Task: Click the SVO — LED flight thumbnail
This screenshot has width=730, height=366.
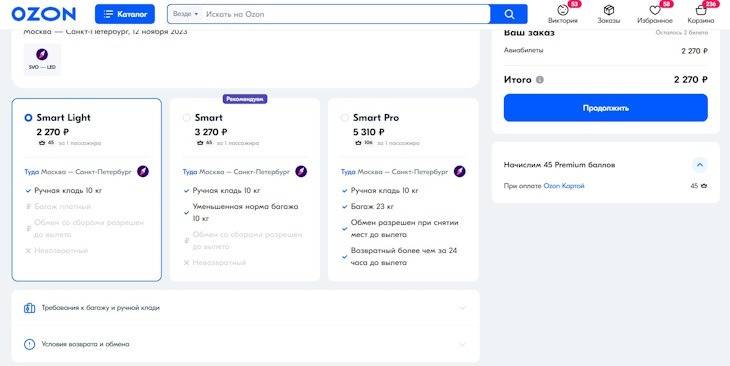Action: pyautogui.click(x=42, y=60)
